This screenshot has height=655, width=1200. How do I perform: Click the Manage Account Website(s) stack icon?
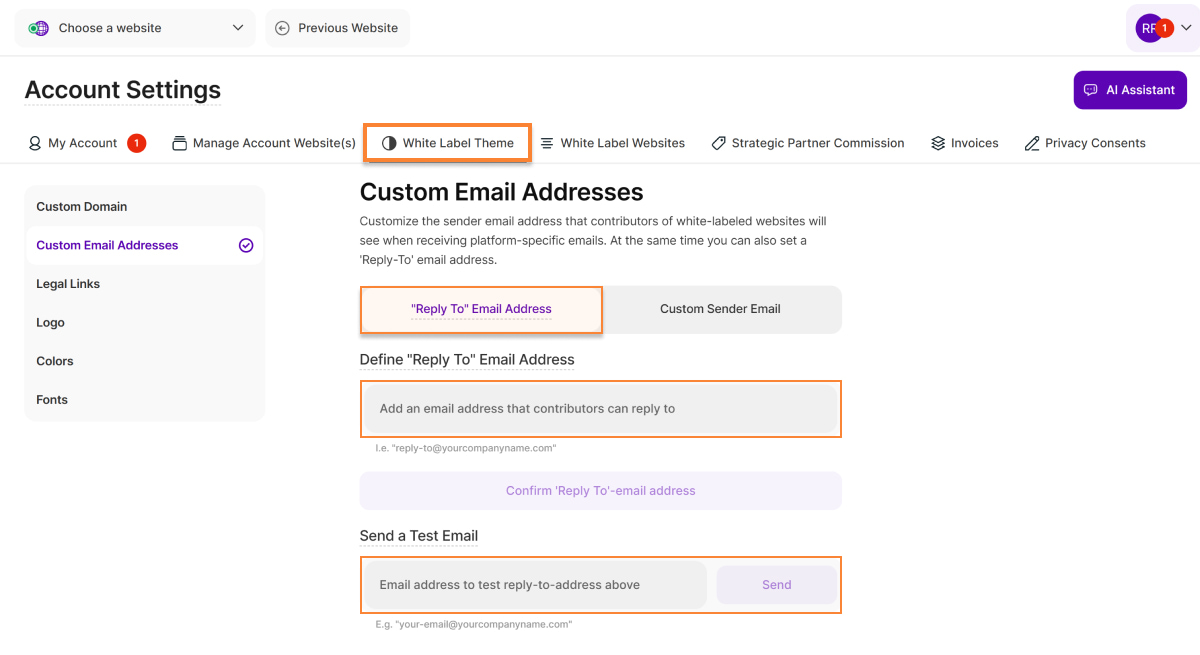(180, 143)
